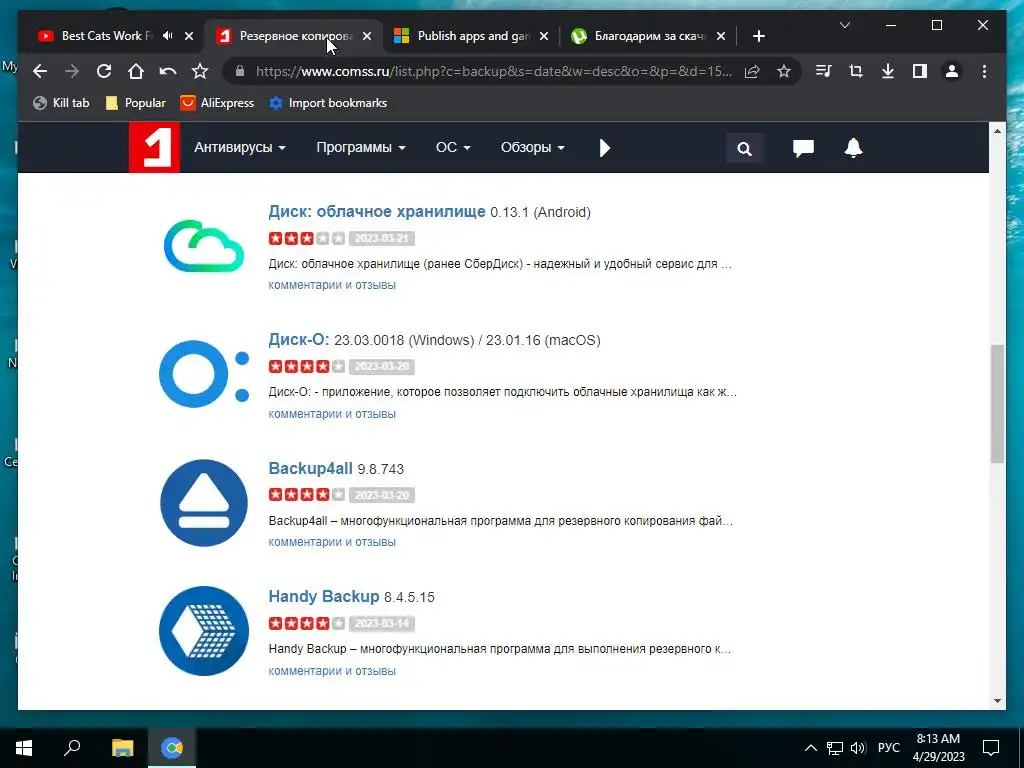Bookmark this page with star in address bar
1024x768 pixels.
tap(784, 71)
